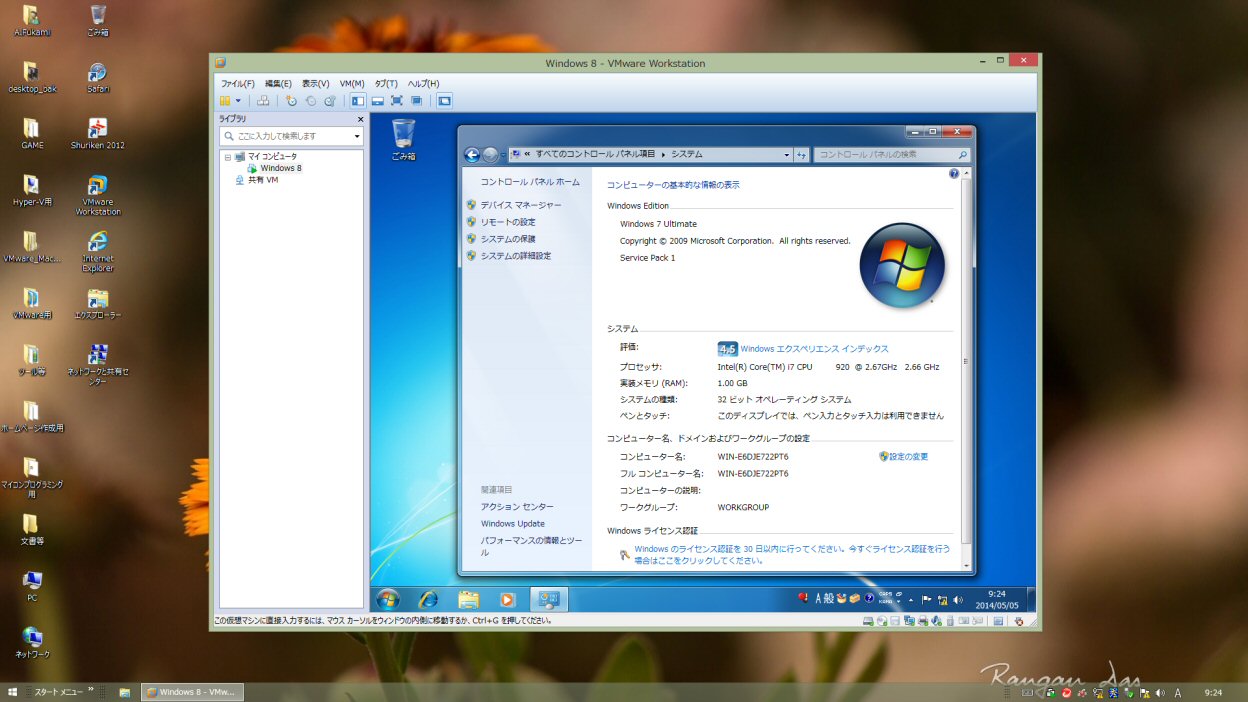This screenshot has width=1248, height=702.
Task: Switch to Unity mode toolbar icon
Action: [416, 101]
